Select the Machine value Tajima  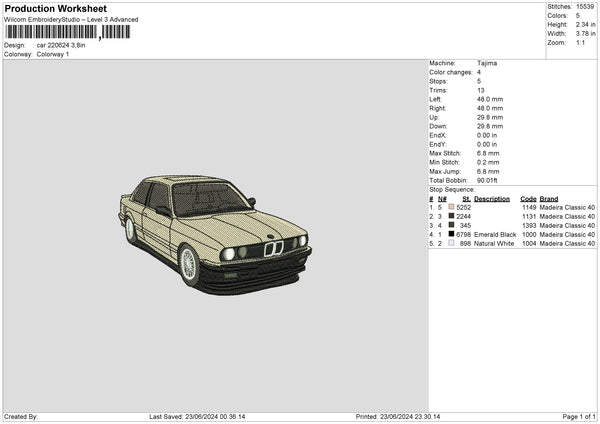point(487,63)
